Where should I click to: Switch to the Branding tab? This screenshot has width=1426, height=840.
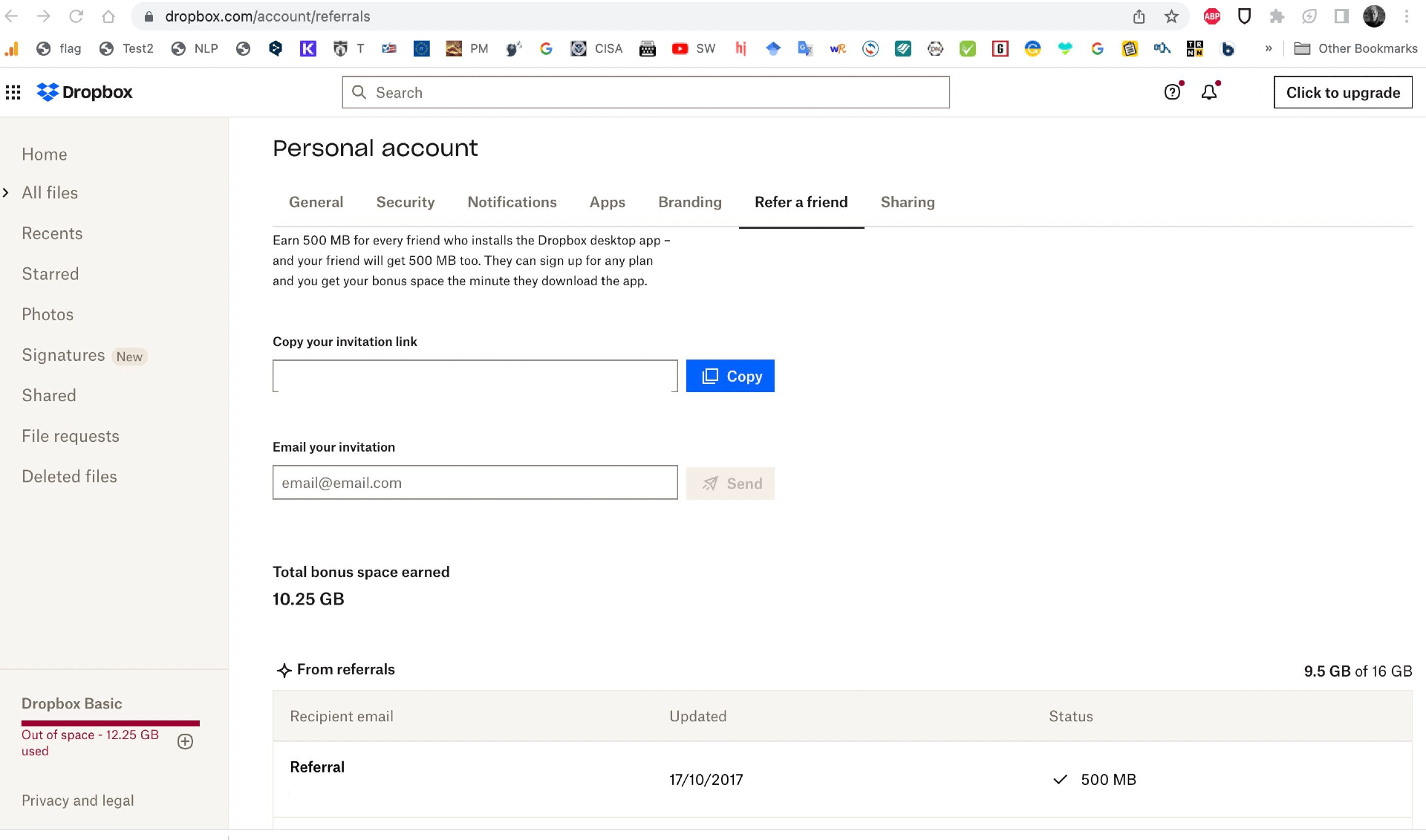click(690, 202)
